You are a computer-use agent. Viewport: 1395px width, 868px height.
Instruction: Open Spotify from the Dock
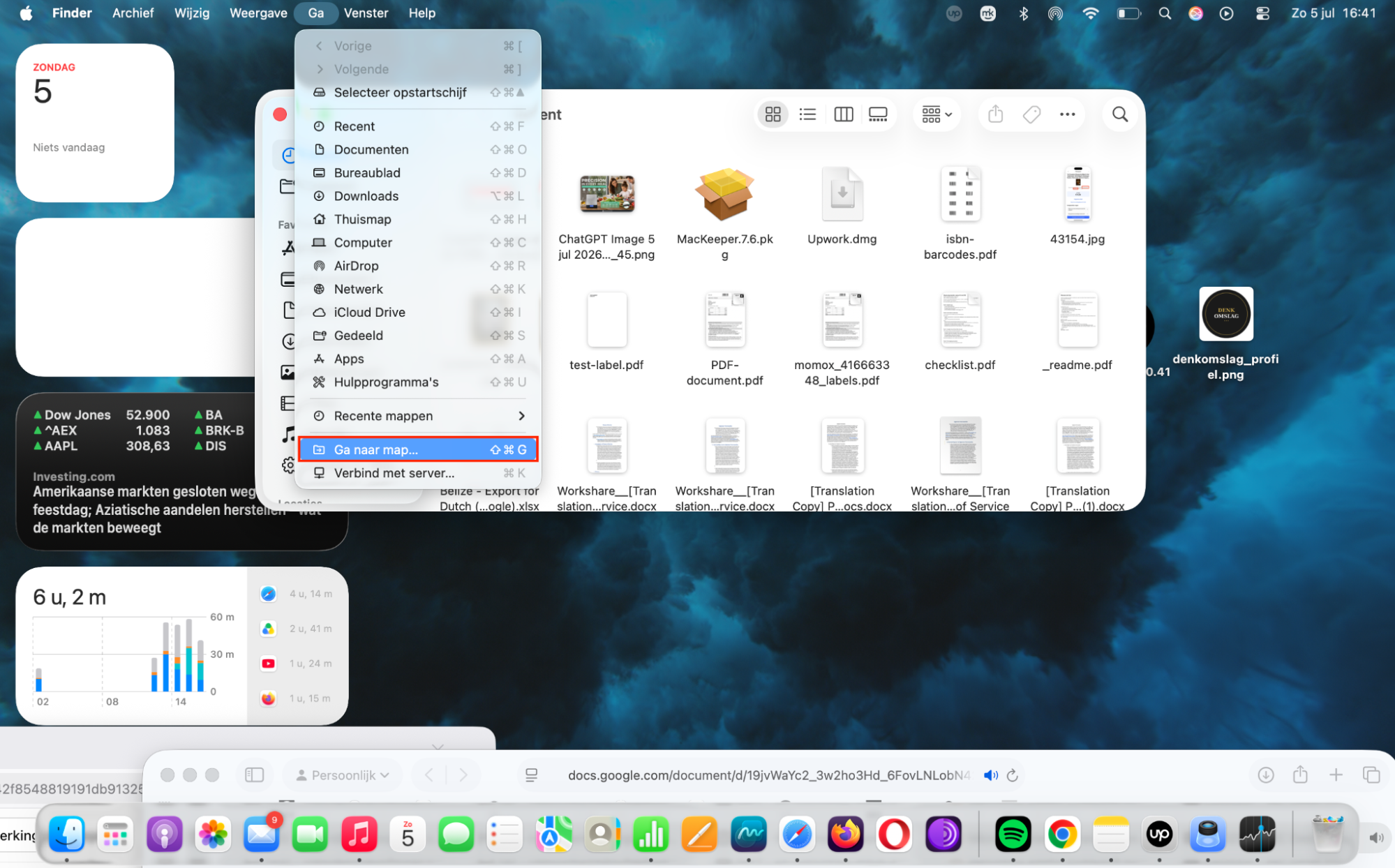pyautogui.click(x=1013, y=834)
